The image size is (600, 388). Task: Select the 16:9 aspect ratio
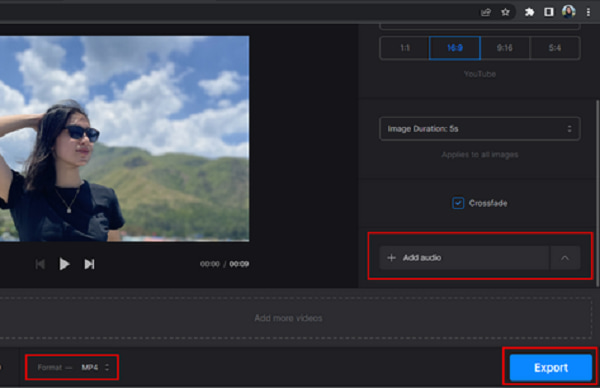pos(455,48)
